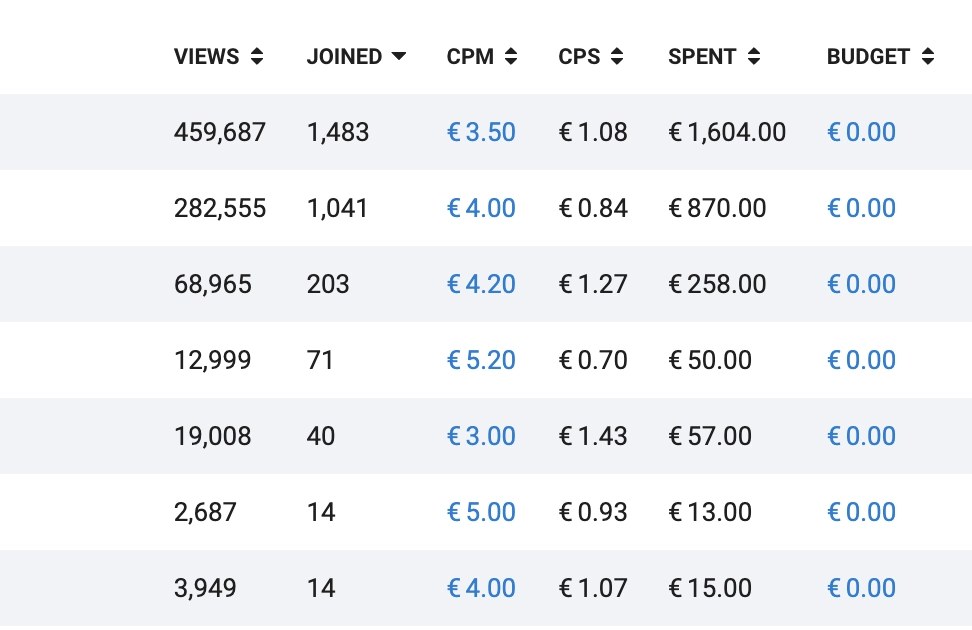Open the € 5.00 CPM link
972x630 pixels.
[481, 512]
